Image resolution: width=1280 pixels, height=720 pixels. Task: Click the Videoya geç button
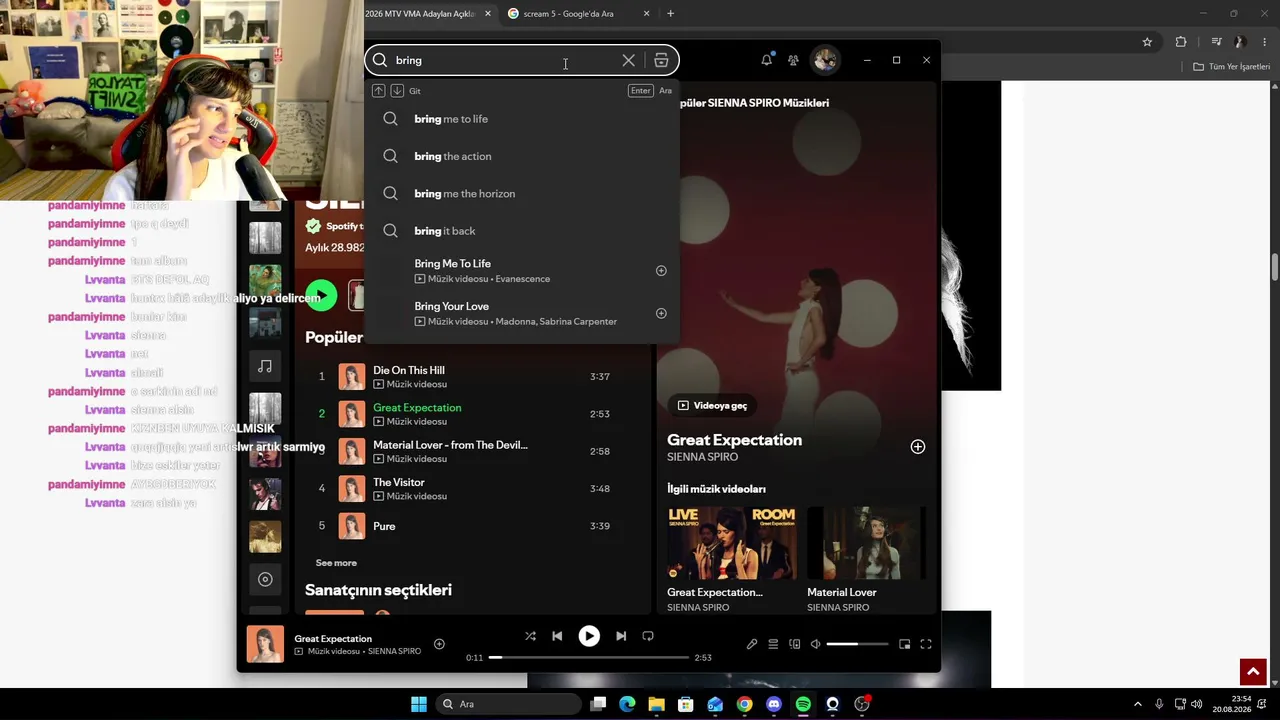pos(712,405)
